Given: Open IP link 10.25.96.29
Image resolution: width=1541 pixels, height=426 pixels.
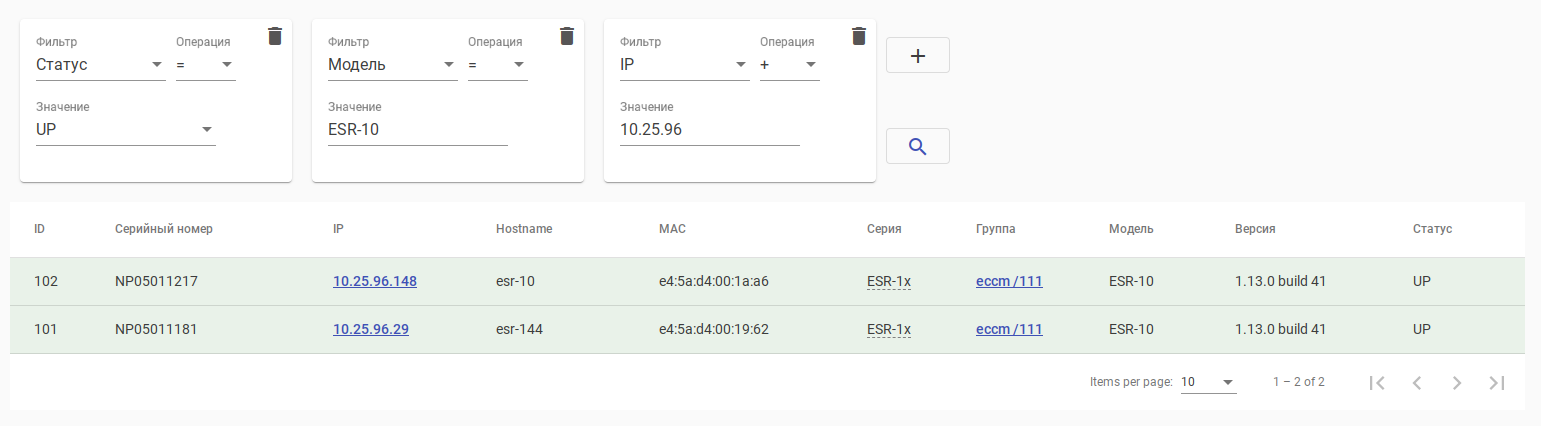Looking at the screenshot, I should pyautogui.click(x=370, y=330).
